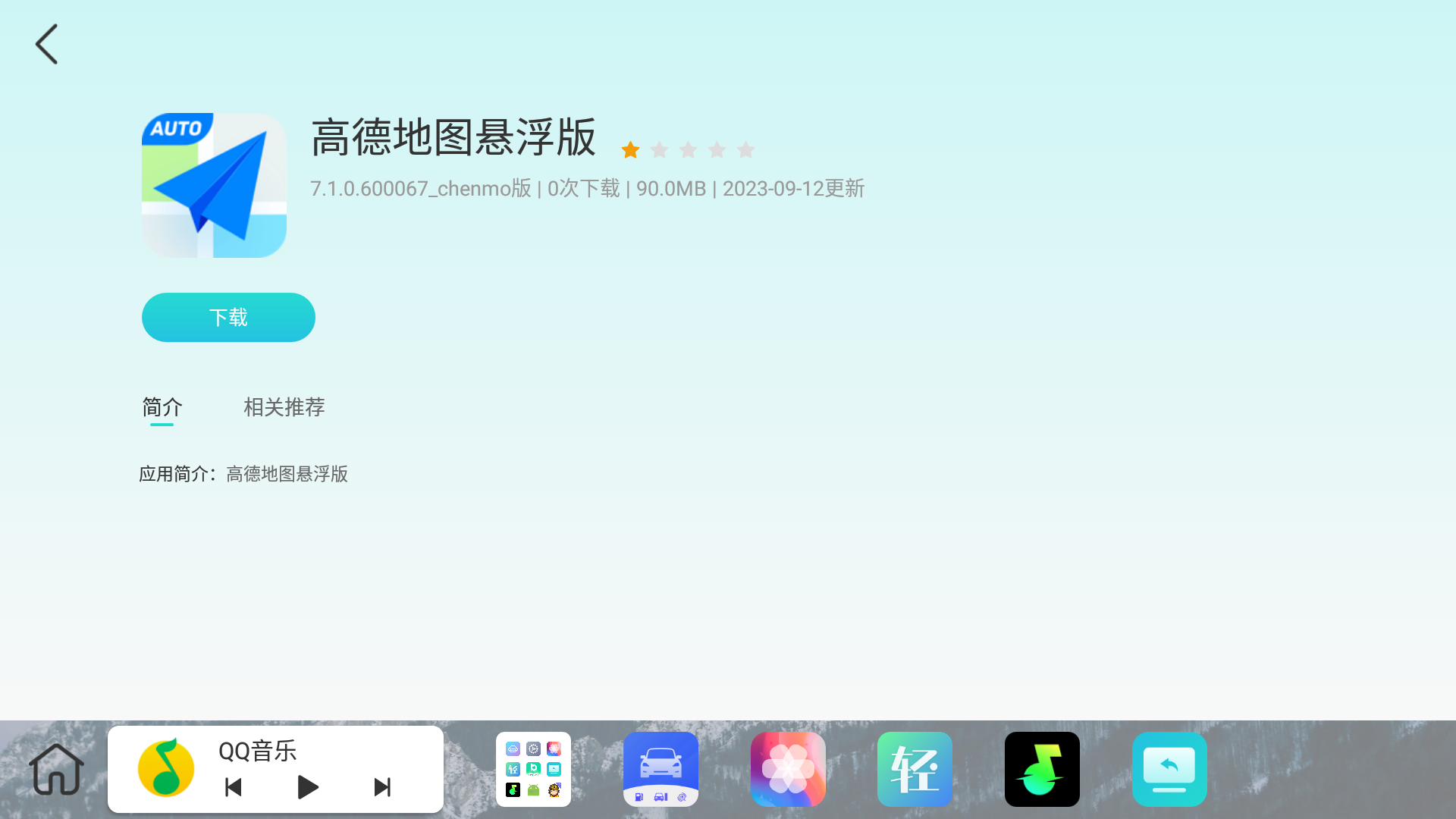Screen dimensions: 1456x819
Task: Launch the blue car app in dock
Action: (661, 769)
